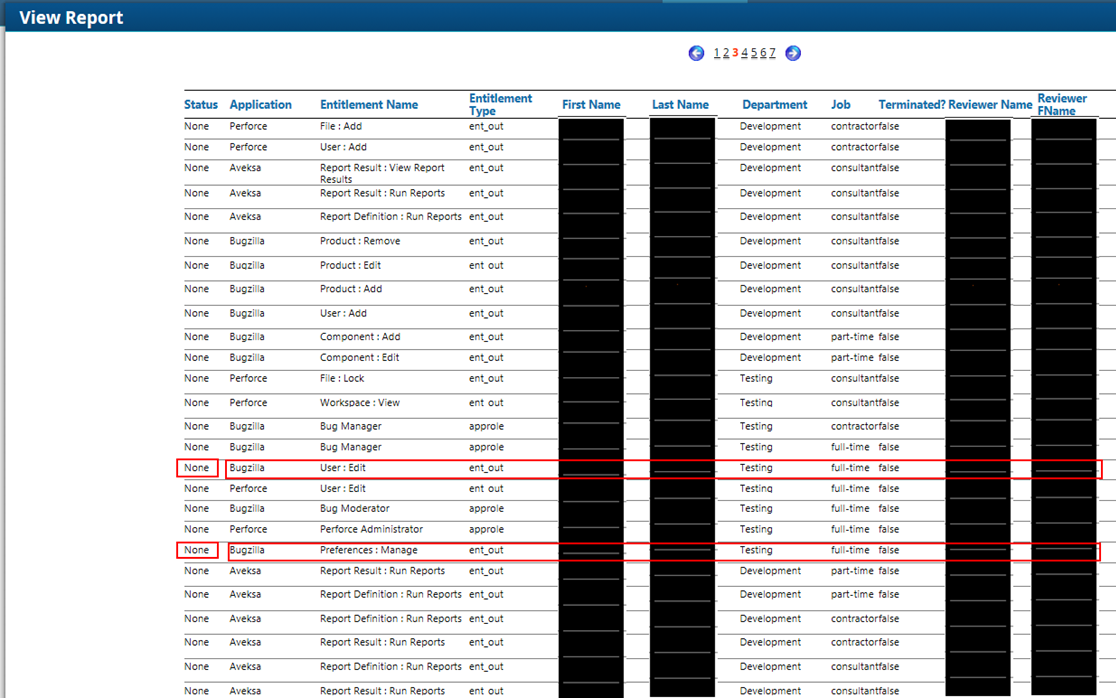
Task: Click the previous page arrow icon
Action: [x=696, y=53]
